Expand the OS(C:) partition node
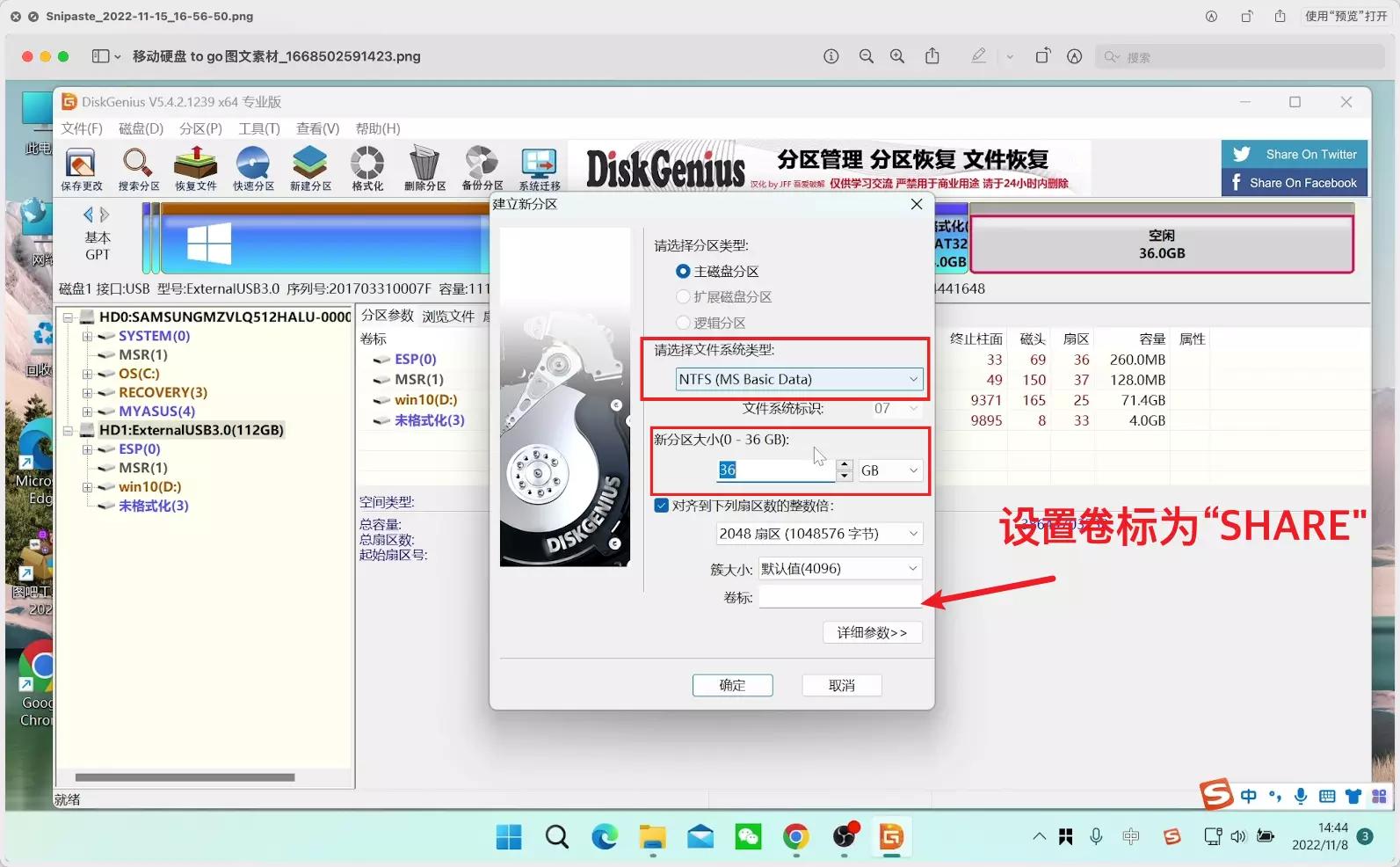The width and height of the screenshot is (1400, 867). pos(87,374)
